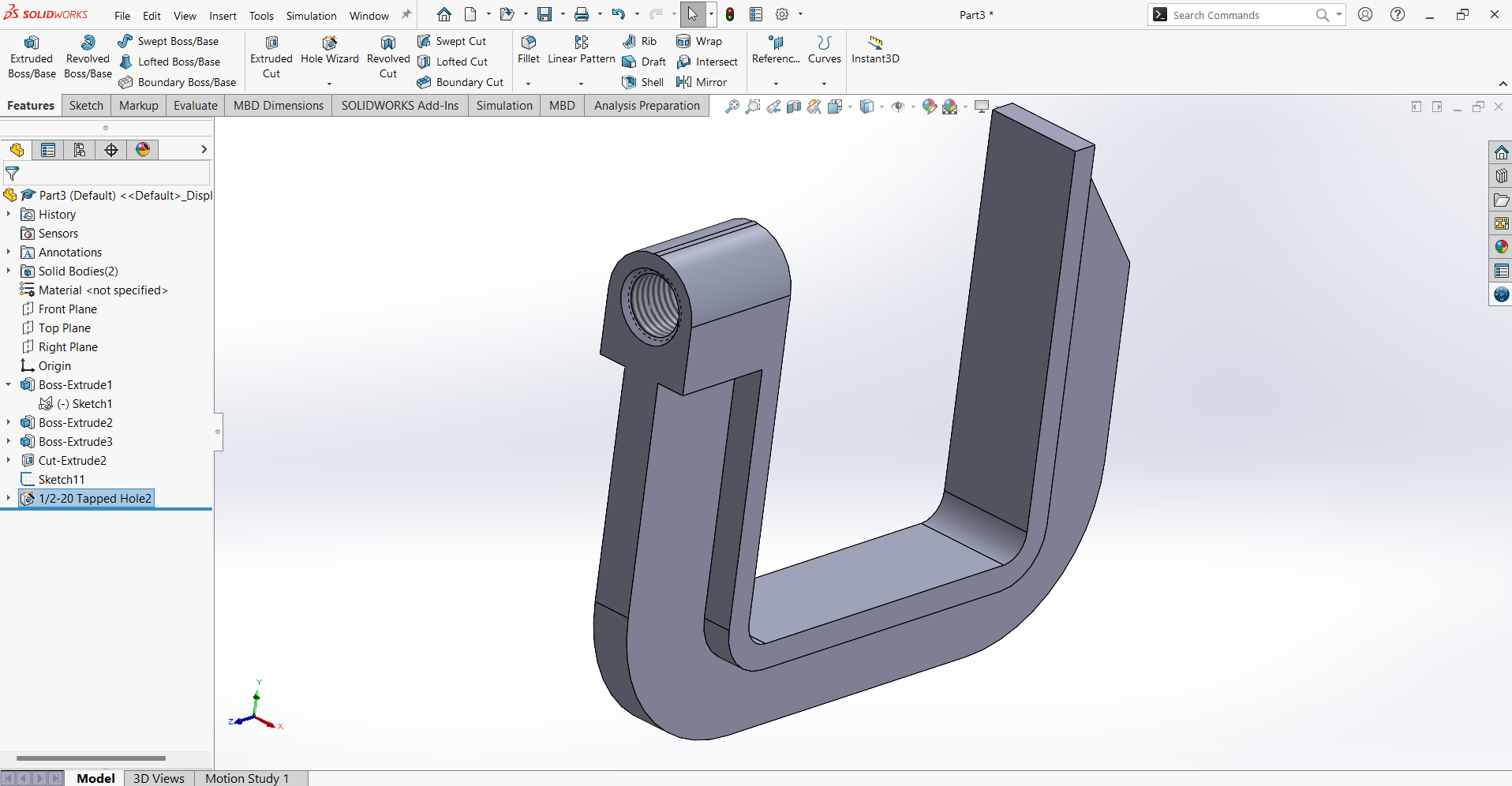The image size is (1512, 786).
Task: Select the Revolved Boss/Base tool
Action: [88, 57]
